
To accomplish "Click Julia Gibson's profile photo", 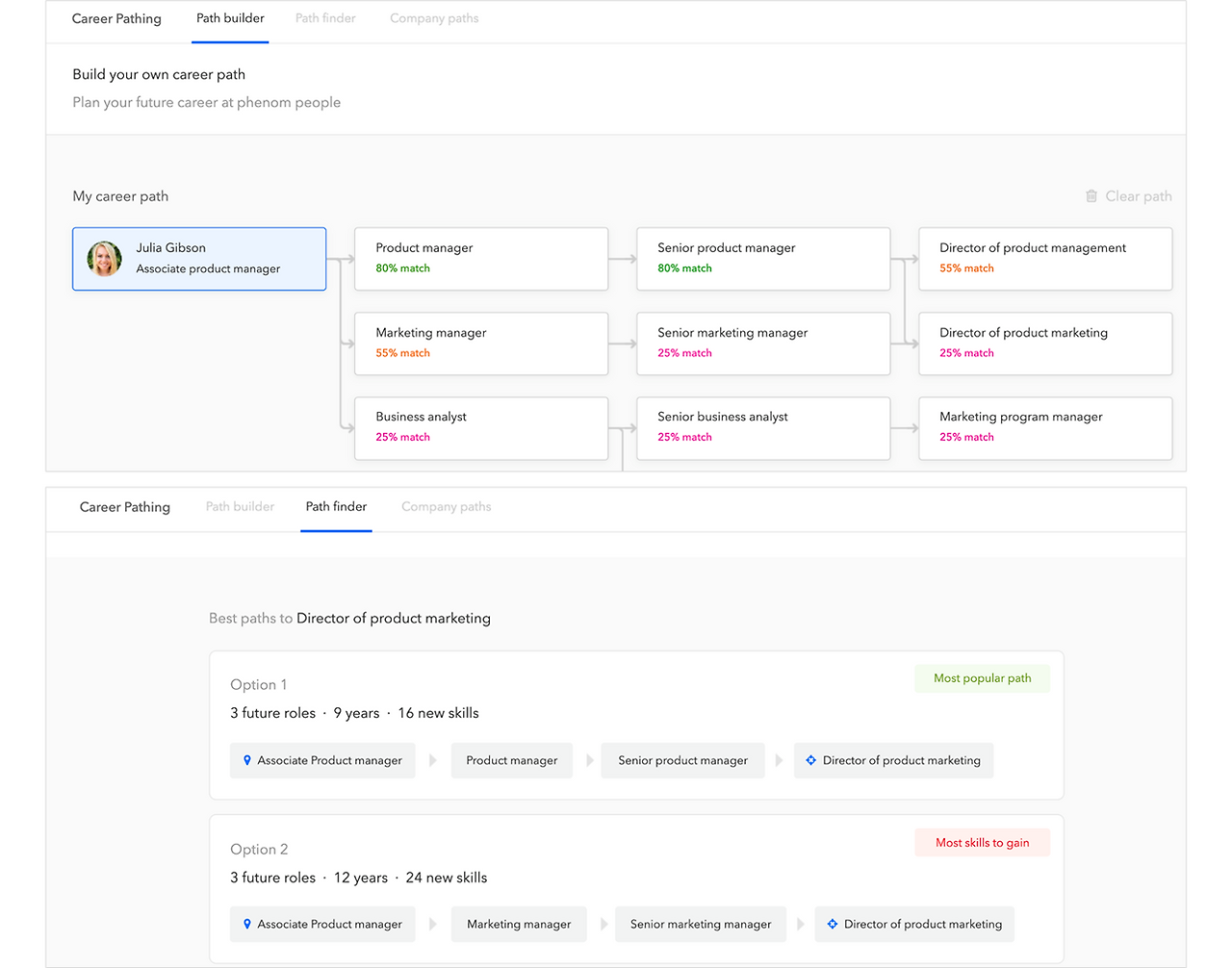I will [104, 259].
